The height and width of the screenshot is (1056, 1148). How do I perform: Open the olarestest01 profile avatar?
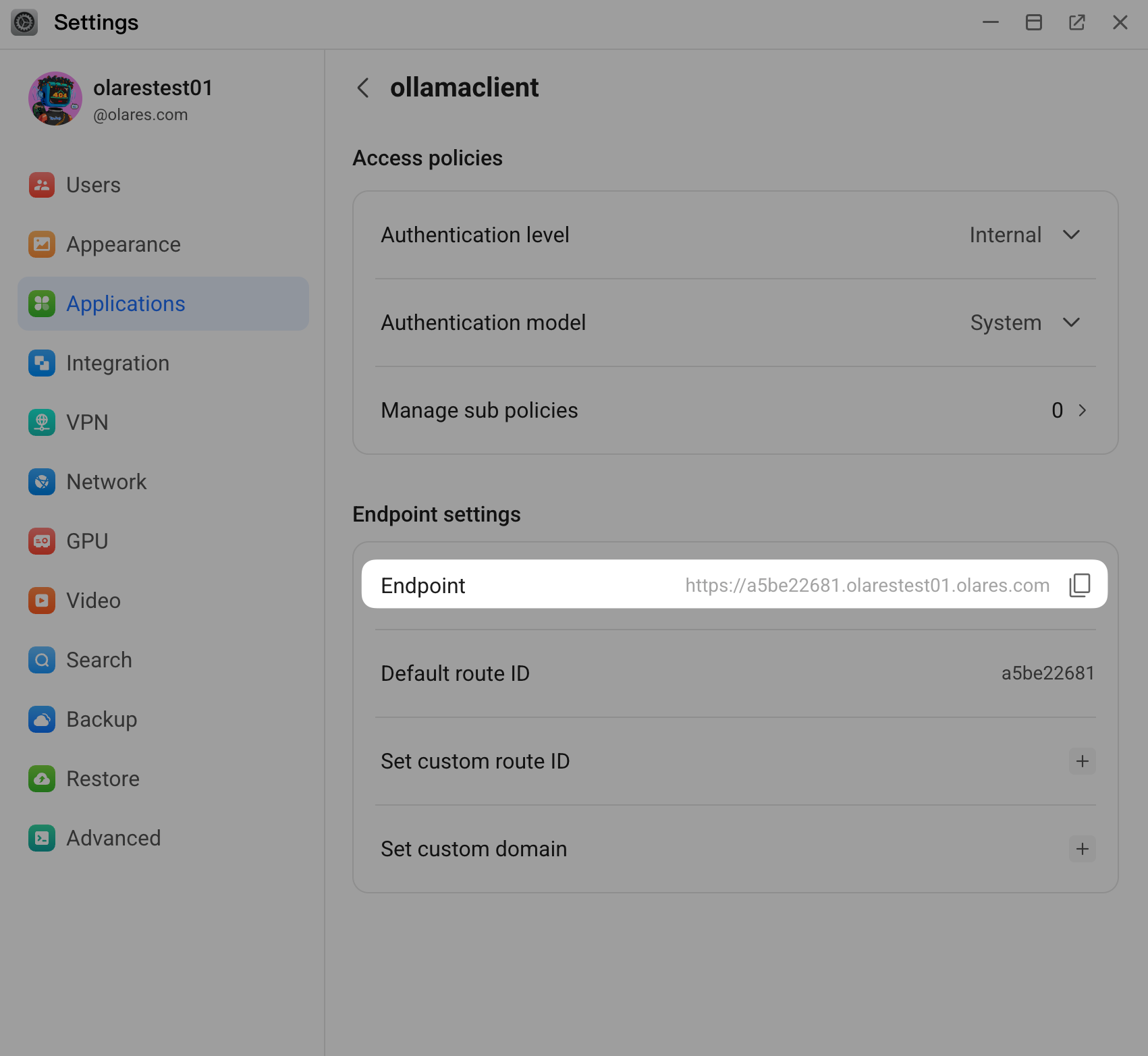tap(55, 99)
